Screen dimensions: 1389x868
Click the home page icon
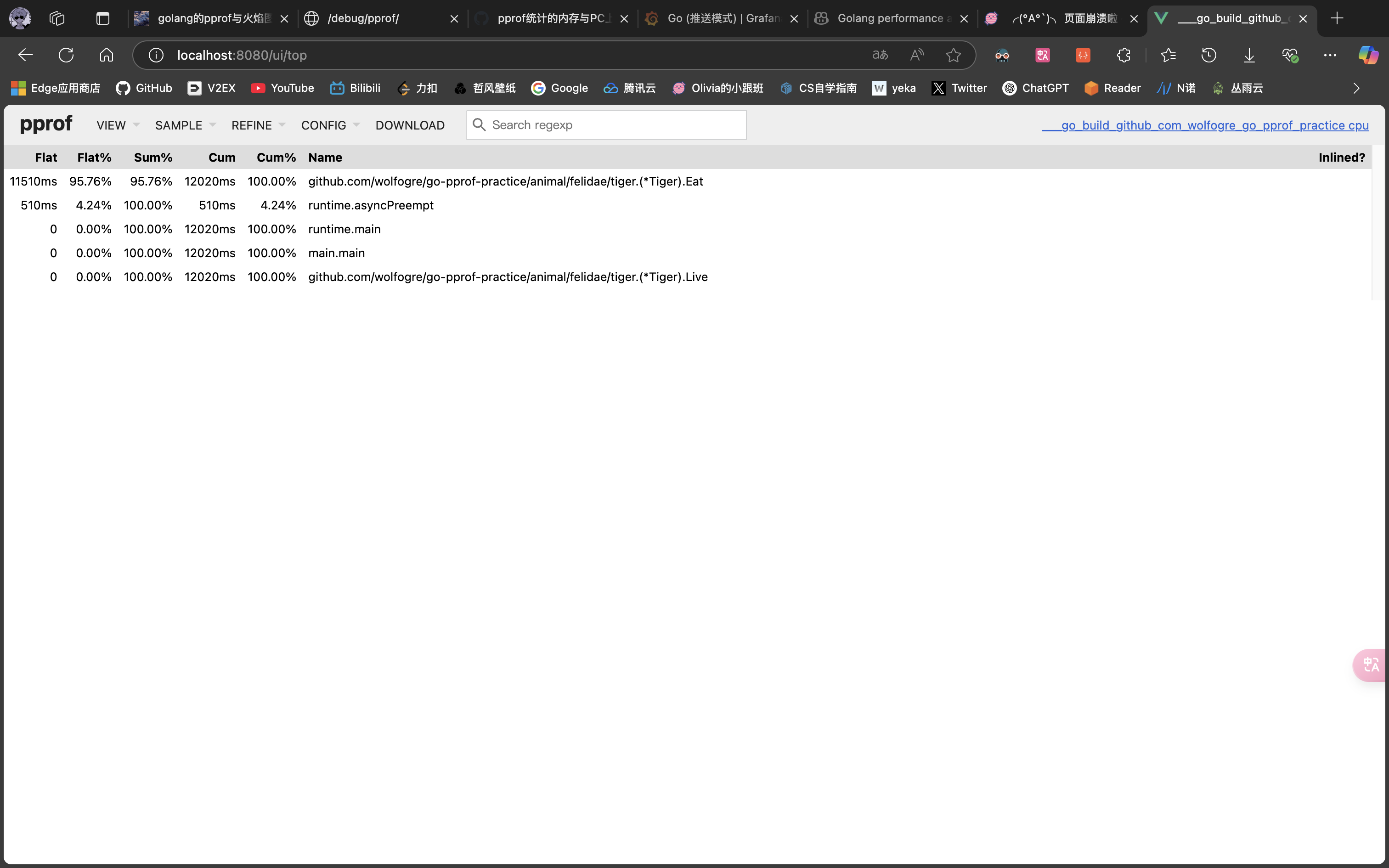click(x=106, y=55)
